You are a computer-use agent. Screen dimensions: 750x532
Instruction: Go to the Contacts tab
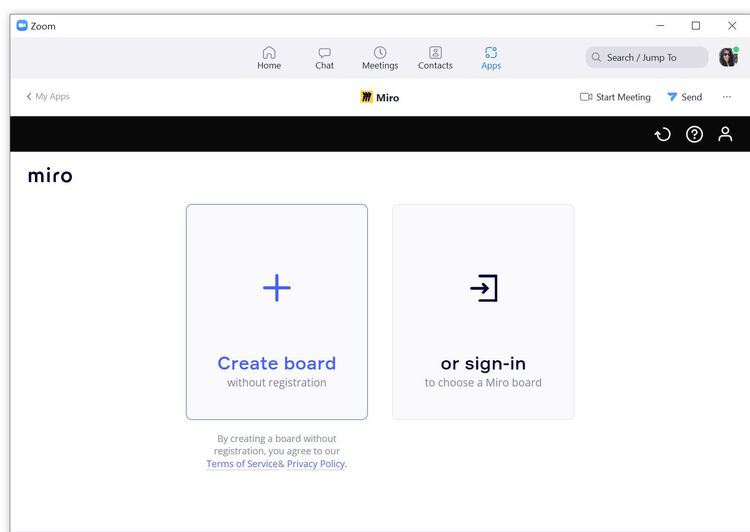(435, 58)
